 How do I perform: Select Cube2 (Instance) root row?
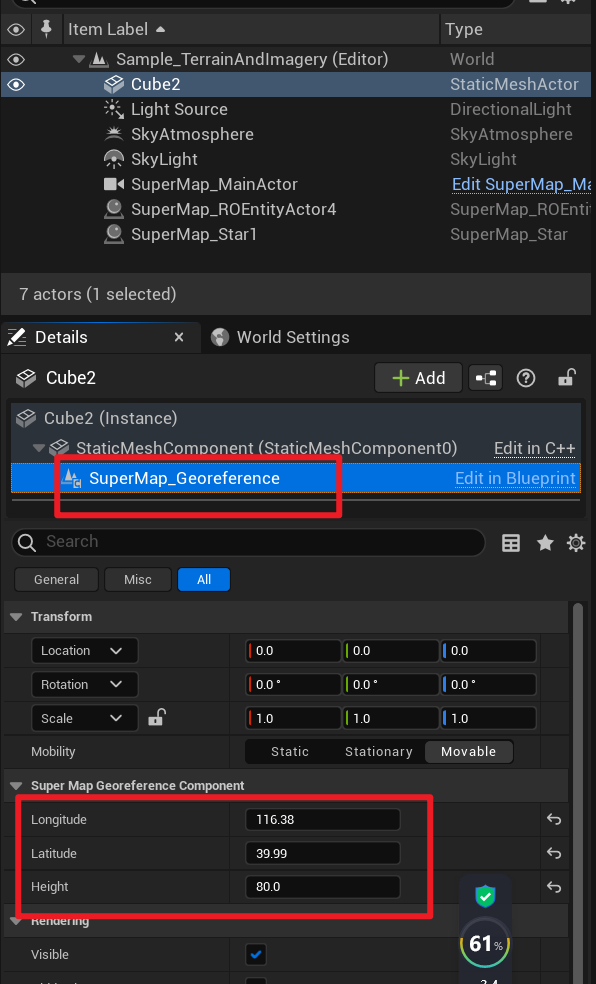[296, 418]
